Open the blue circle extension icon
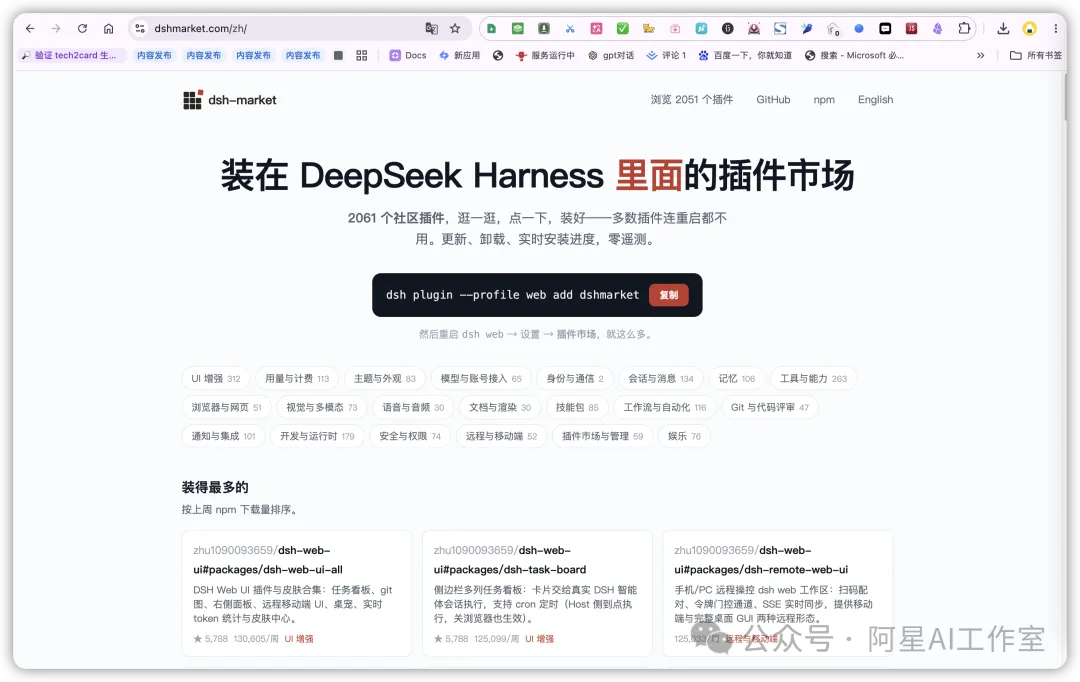The width and height of the screenshot is (1080, 682). pyautogui.click(x=859, y=28)
